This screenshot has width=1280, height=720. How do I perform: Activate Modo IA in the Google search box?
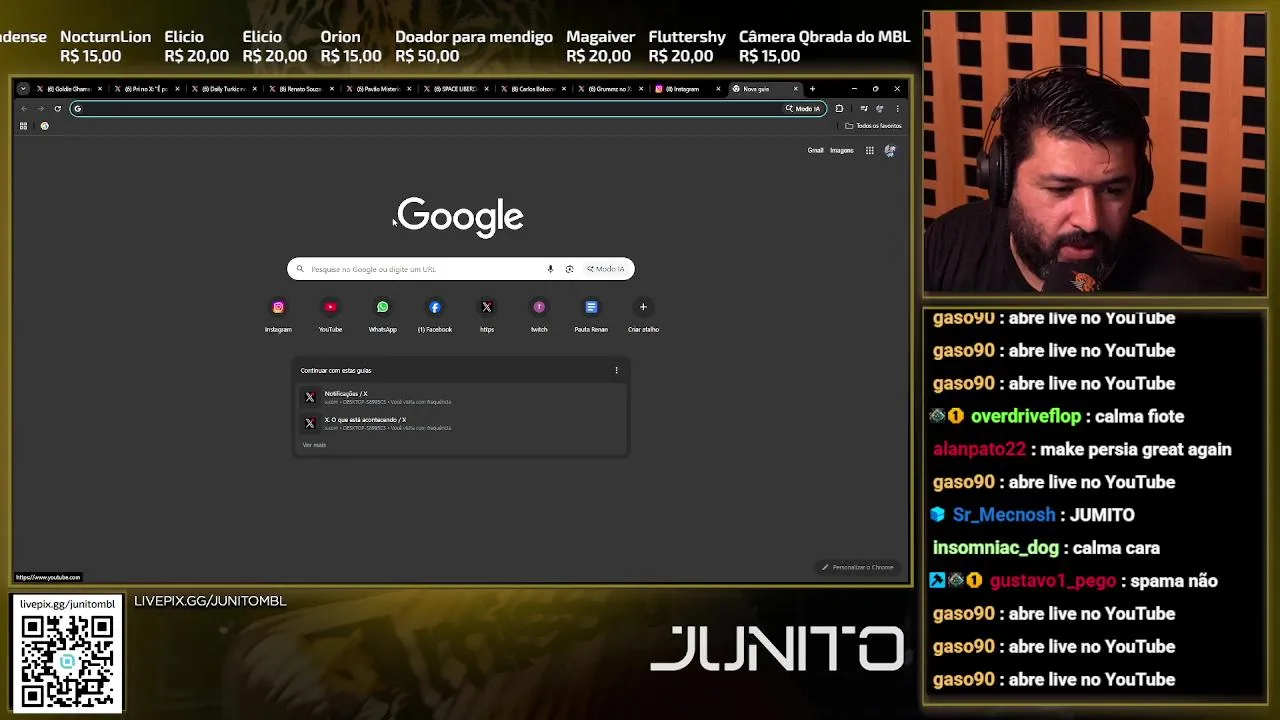point(606,269)
